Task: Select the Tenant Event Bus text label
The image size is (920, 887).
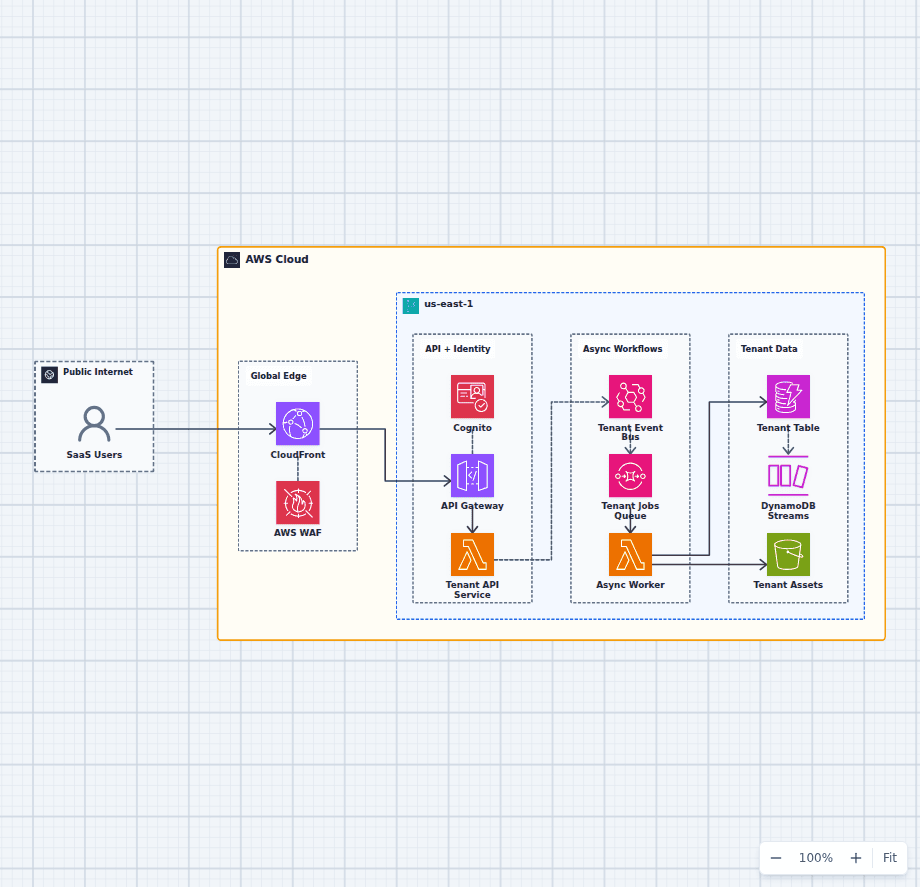Action: 630,432
